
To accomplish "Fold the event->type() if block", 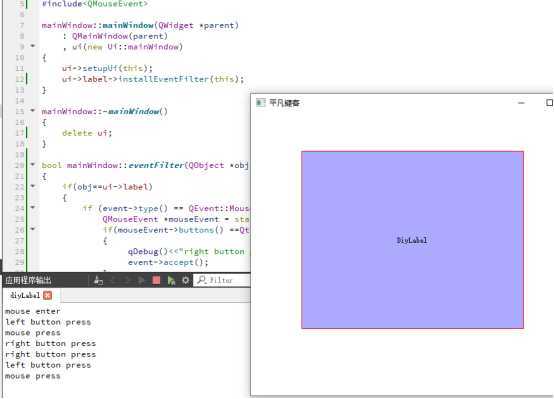I will point(33,207).
